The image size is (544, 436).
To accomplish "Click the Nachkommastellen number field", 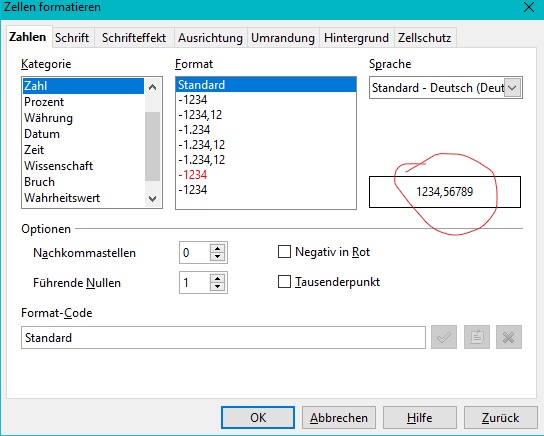I will [195, 253].
